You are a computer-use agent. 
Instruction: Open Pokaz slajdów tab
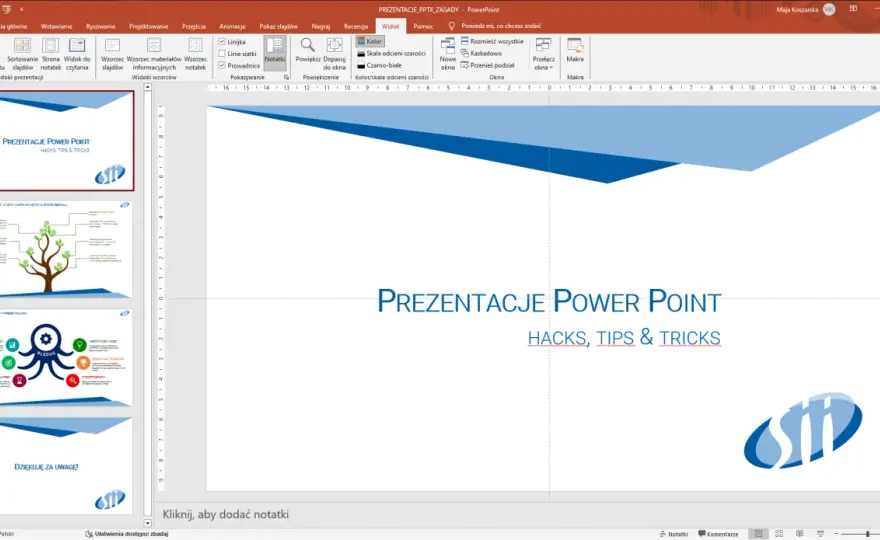(278, 26)
